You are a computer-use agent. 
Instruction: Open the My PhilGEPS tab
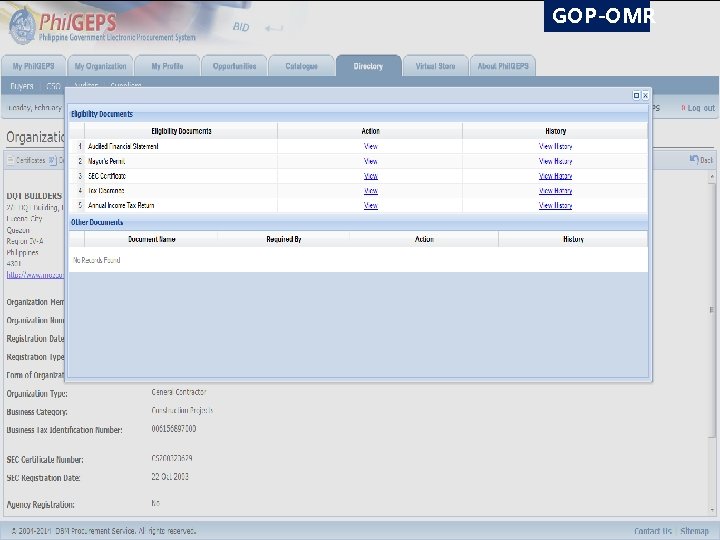[x=34, y=66]
